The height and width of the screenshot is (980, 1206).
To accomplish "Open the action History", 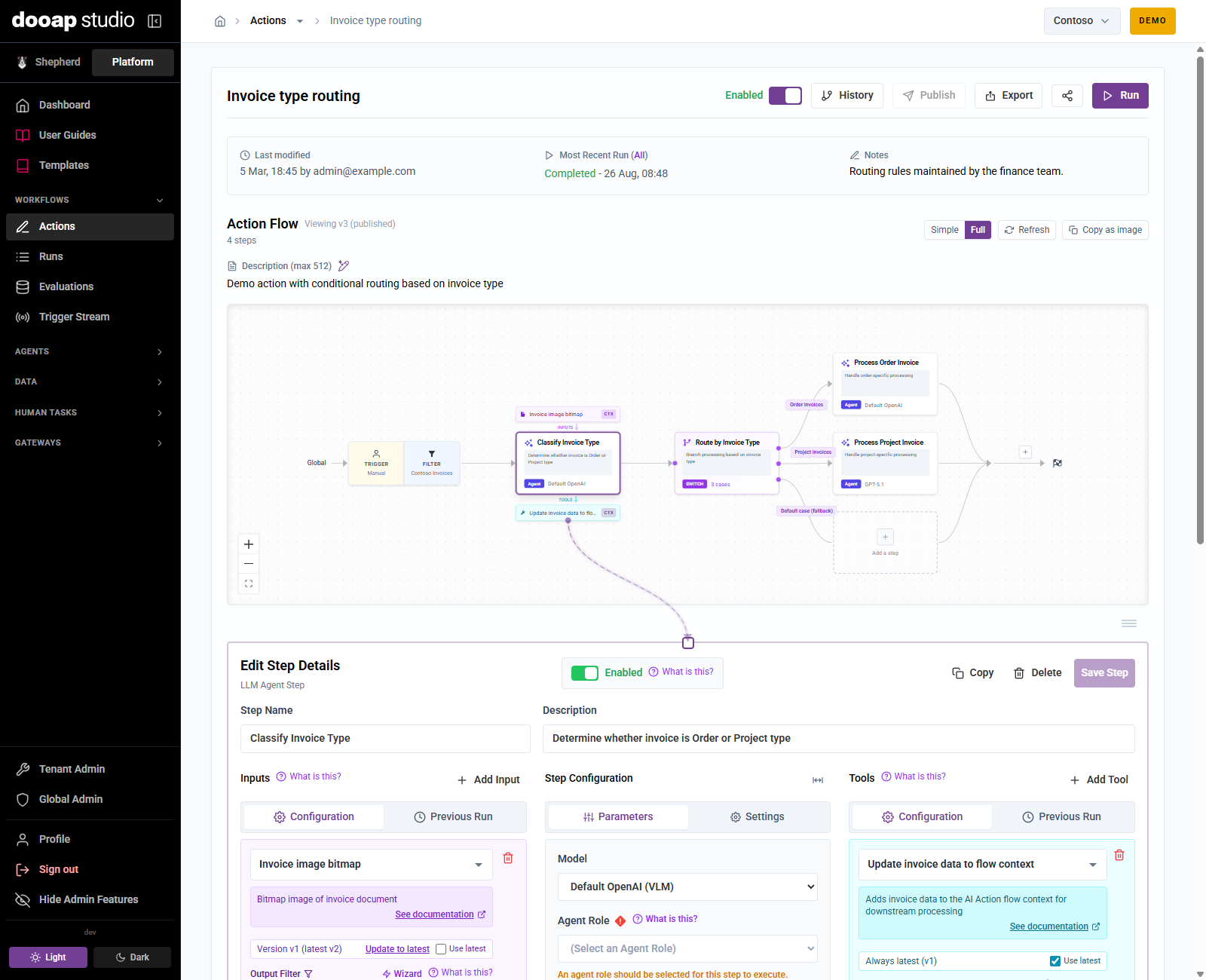I will click(847, 96).
